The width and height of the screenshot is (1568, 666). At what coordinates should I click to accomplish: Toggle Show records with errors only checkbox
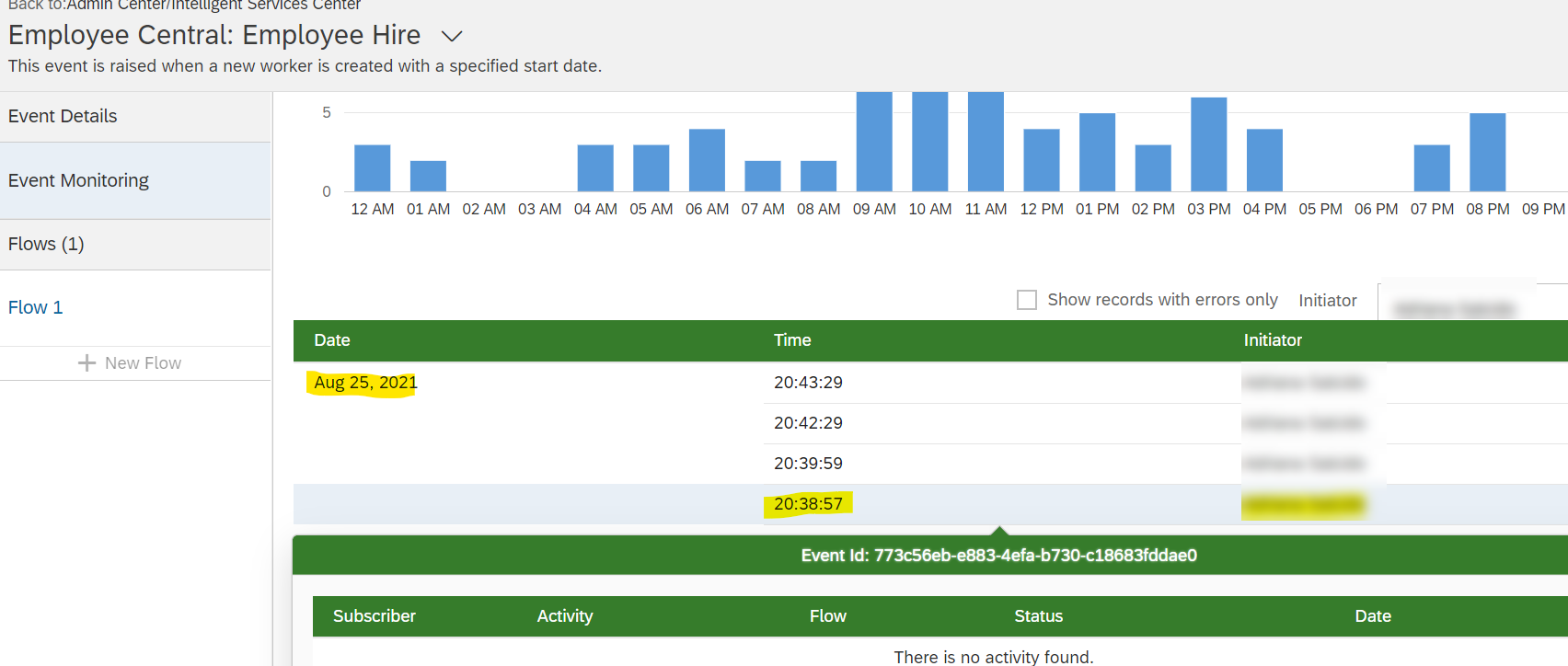(1027, 300)
